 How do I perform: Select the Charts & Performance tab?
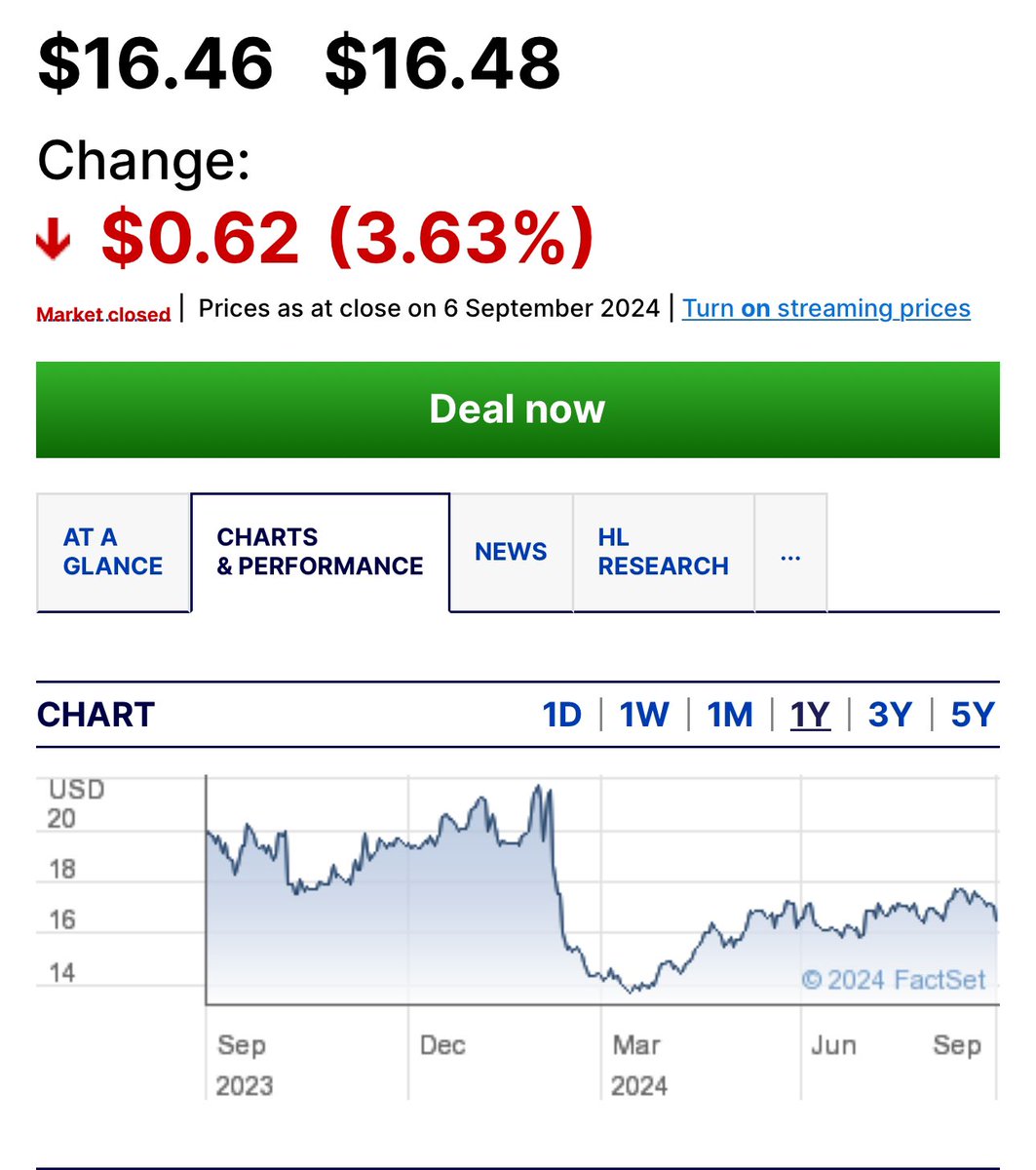pyautogui.click(x=321, y=552)
